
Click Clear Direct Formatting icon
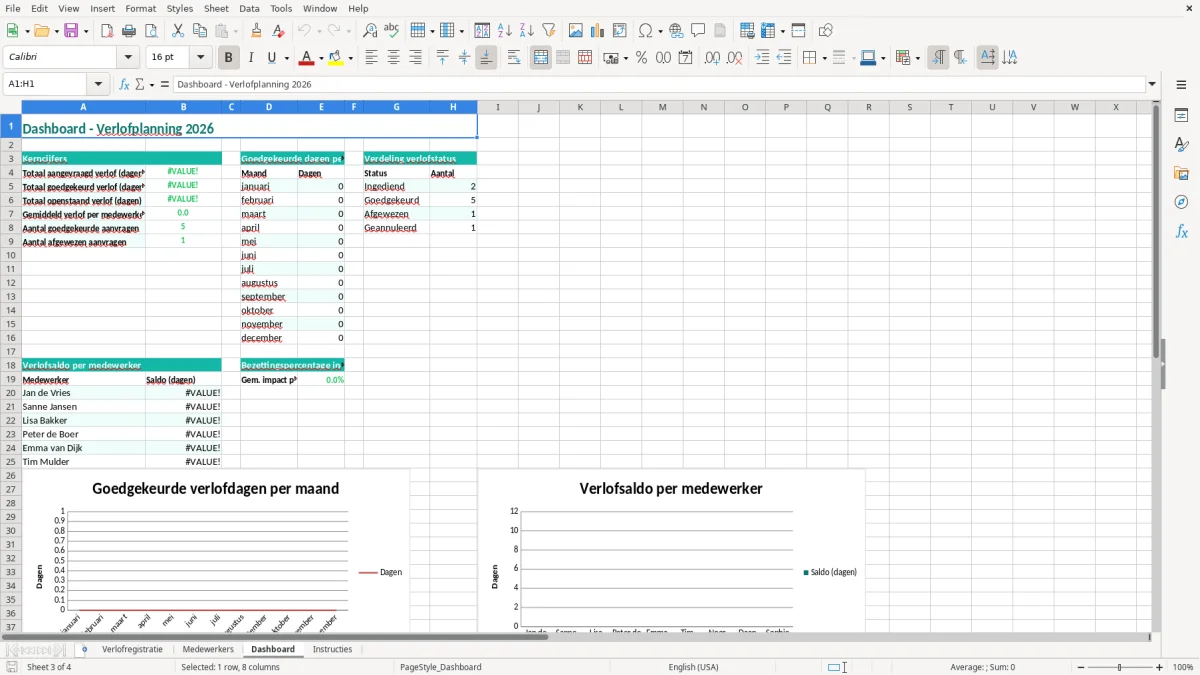point(278,31)
